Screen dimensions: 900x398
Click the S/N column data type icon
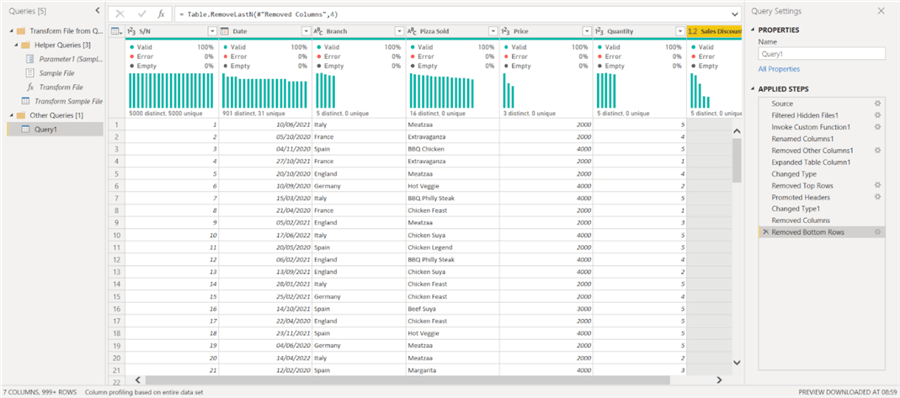pyautogui.click(x=131, y=32)
